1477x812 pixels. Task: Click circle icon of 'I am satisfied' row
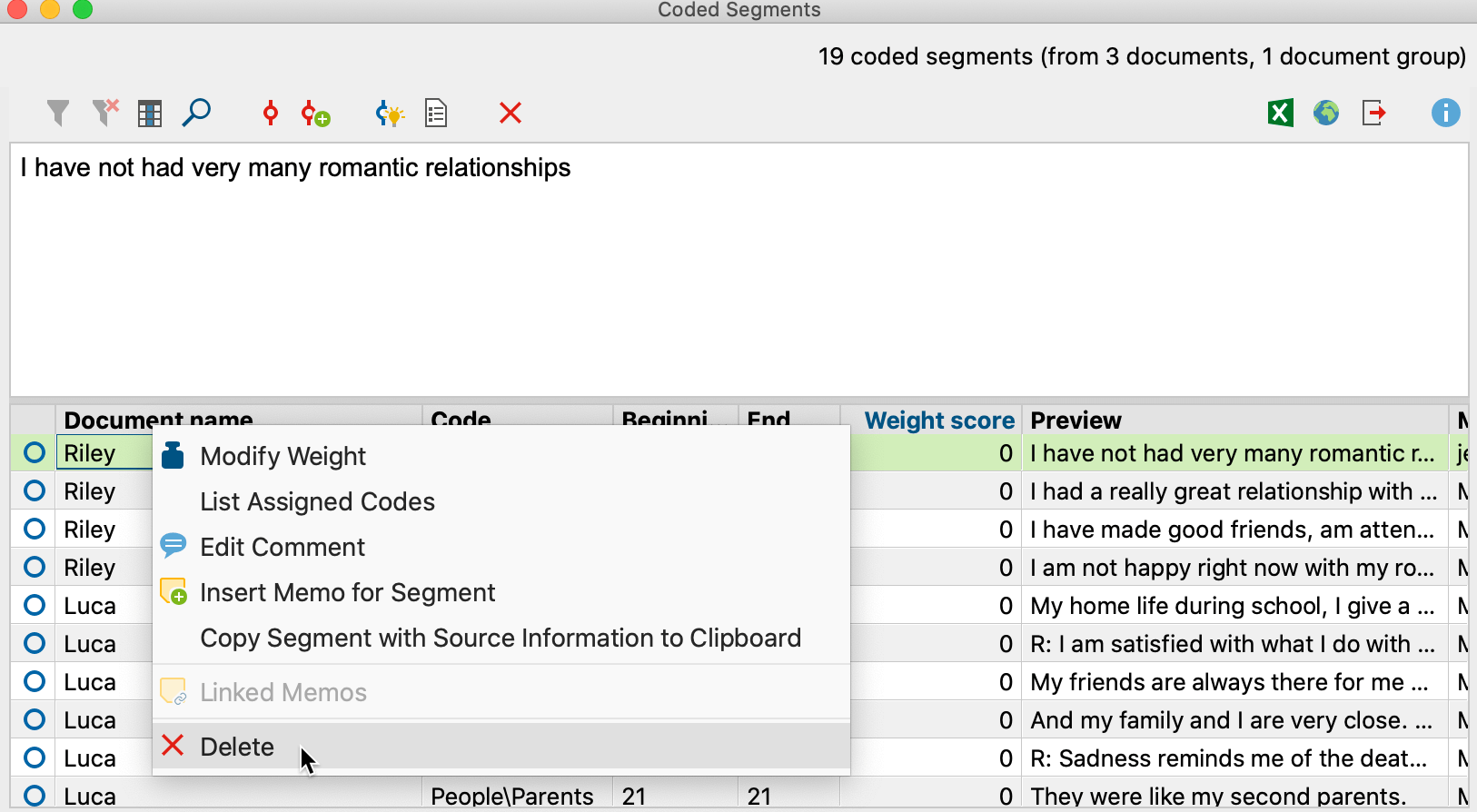[35, 643]
